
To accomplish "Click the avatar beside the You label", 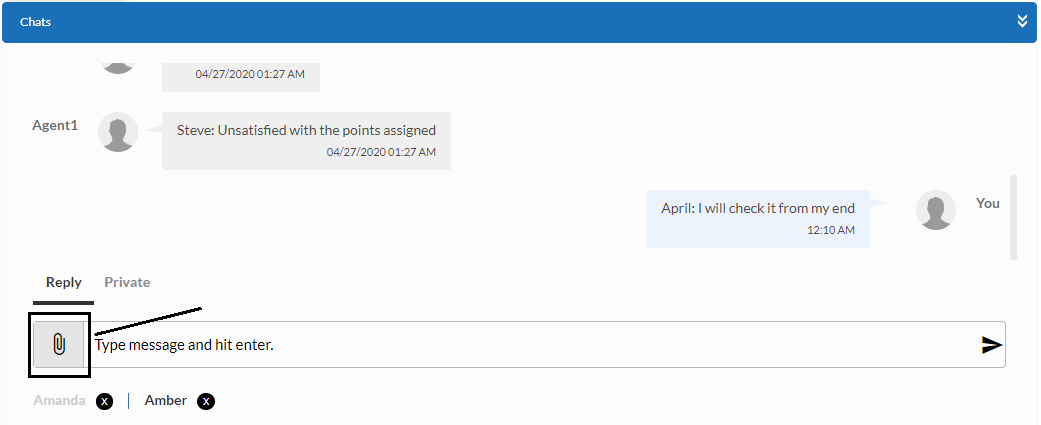I will [936, 210].
